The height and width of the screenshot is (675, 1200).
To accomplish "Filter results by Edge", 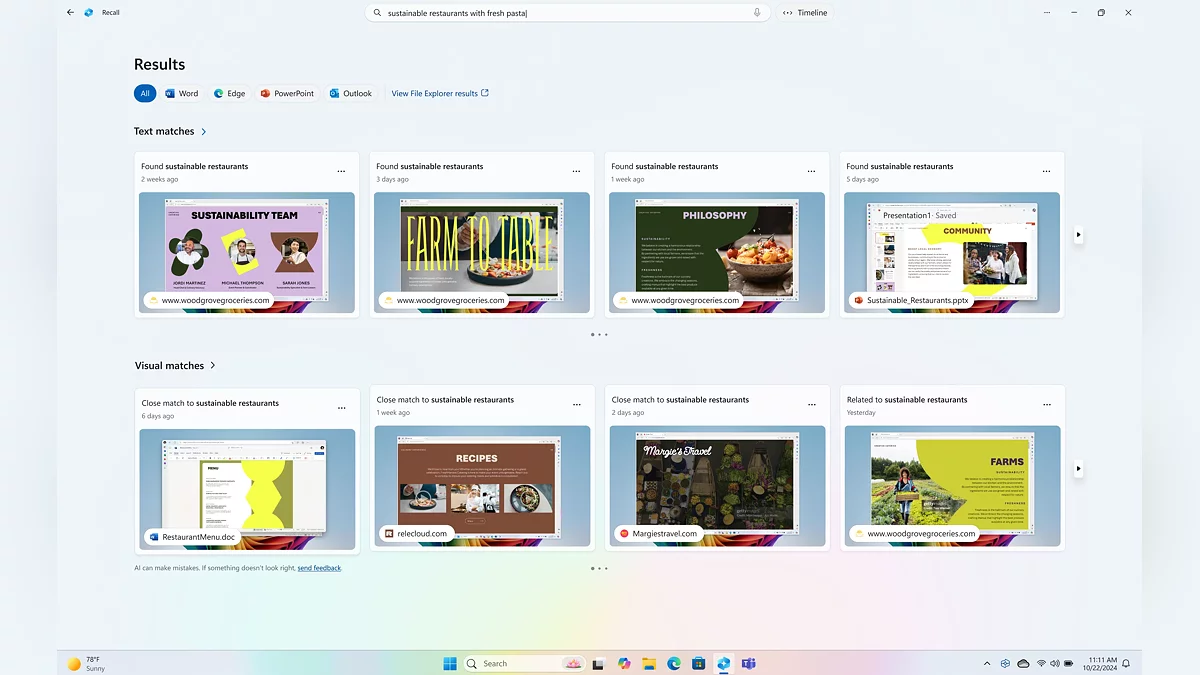I will [229, 93].
